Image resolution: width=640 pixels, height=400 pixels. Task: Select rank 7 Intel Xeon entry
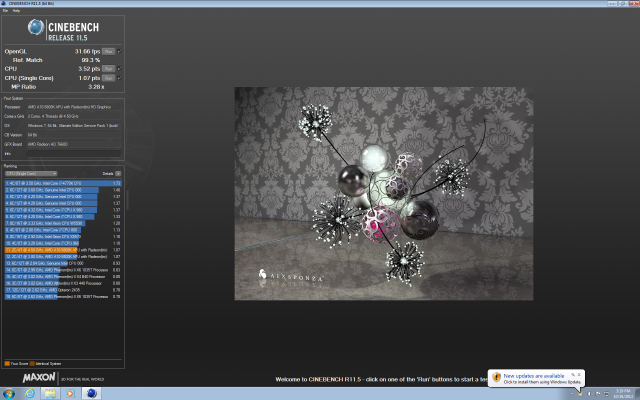coord(63,223)
